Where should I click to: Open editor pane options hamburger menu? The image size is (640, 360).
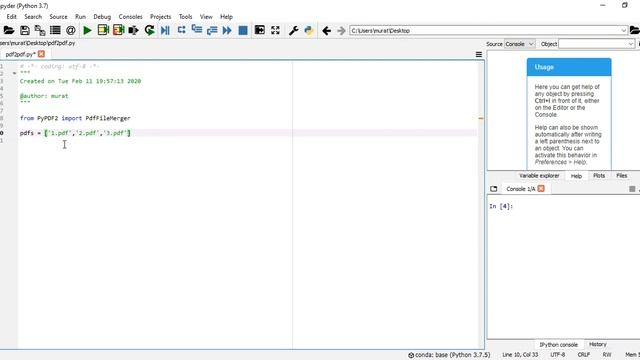pos(479,54)
